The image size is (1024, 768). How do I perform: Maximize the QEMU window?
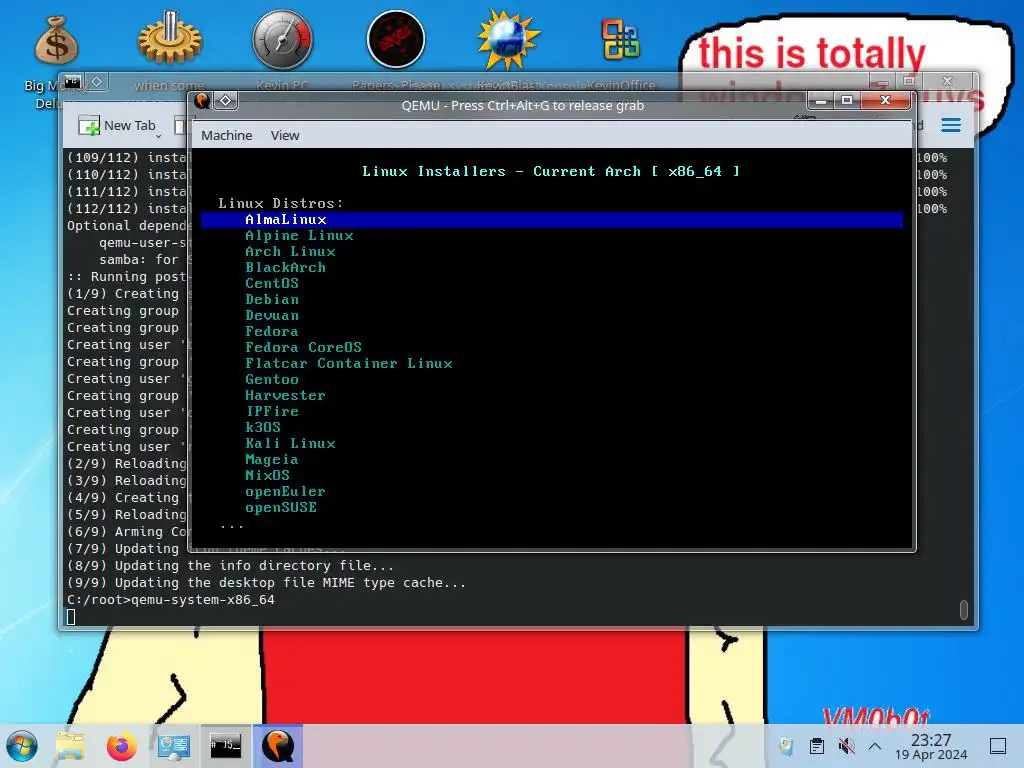(x=847, y=101)
